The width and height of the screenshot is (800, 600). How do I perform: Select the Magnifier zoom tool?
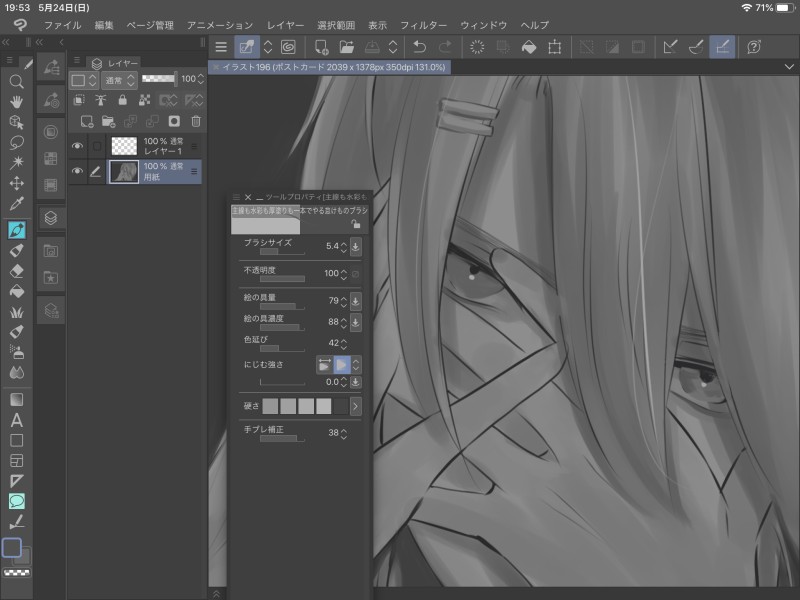[16, 81]
